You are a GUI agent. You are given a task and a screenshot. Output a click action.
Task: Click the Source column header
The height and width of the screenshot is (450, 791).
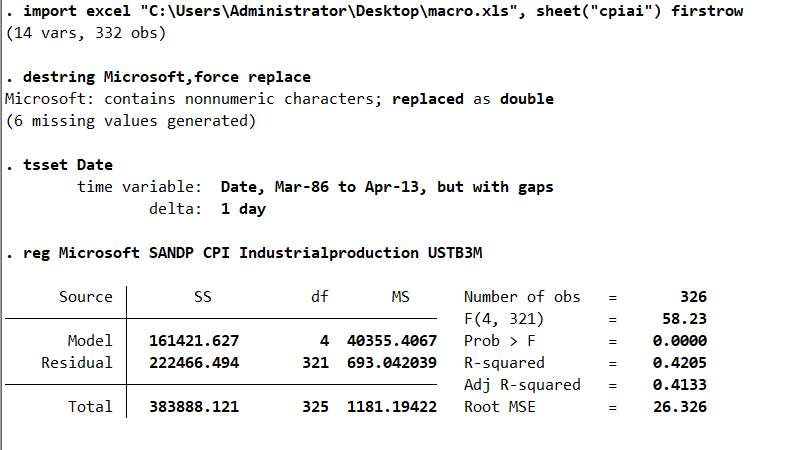point(86,297)
